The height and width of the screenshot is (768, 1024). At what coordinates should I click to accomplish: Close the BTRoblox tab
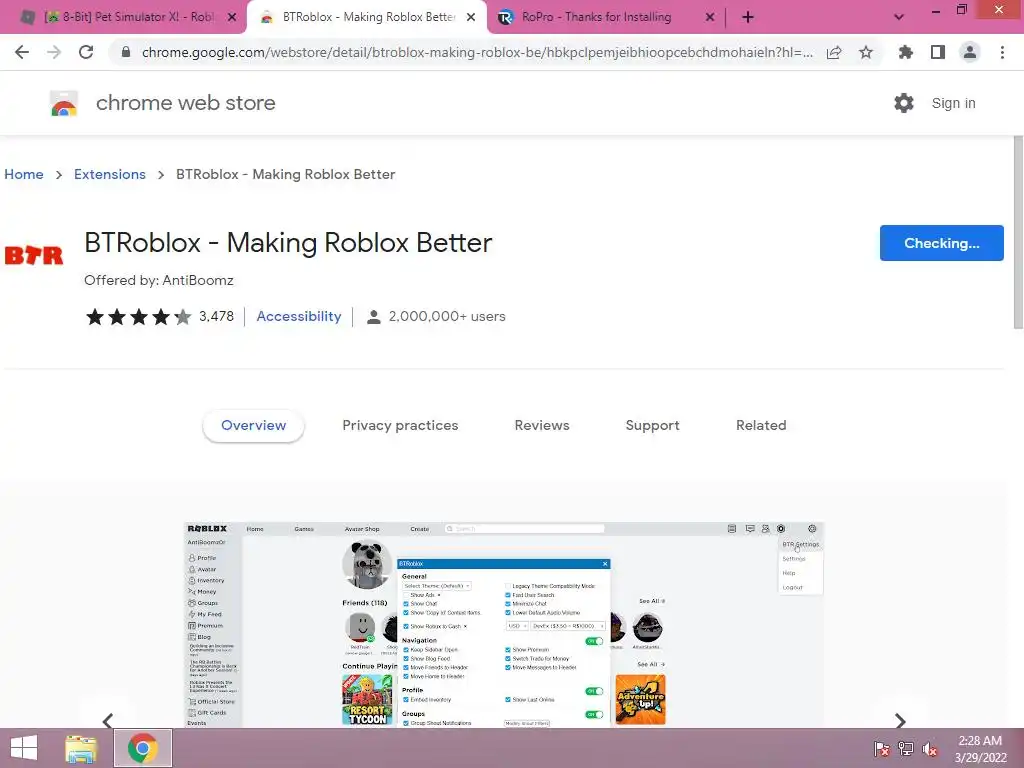tap(471, 18)
